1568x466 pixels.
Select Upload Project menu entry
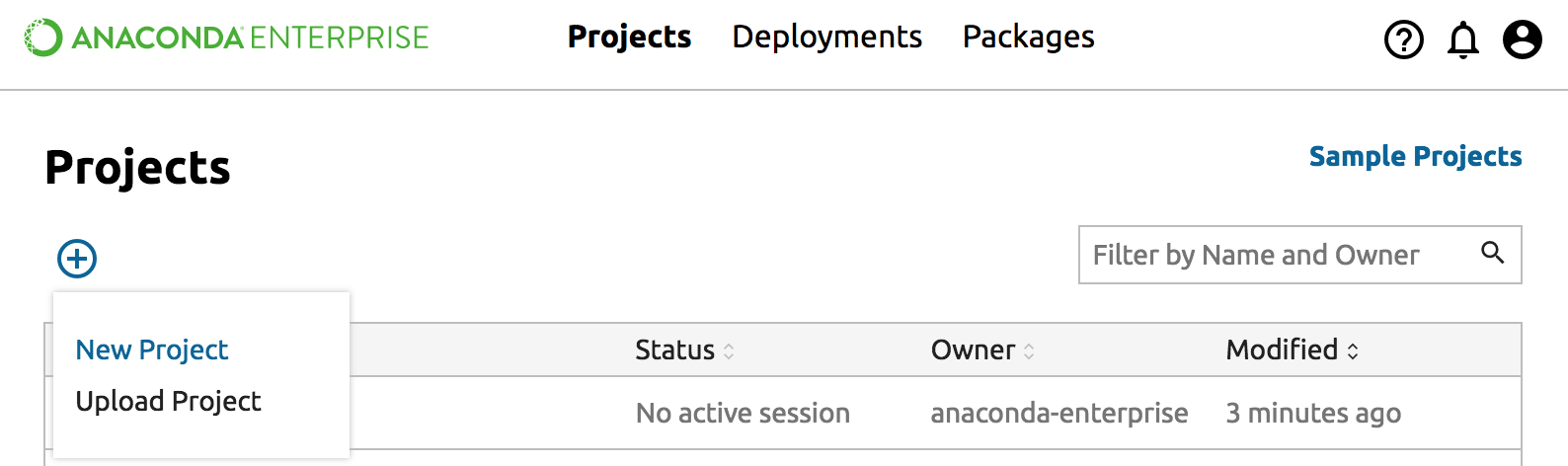tap(168, 401)
